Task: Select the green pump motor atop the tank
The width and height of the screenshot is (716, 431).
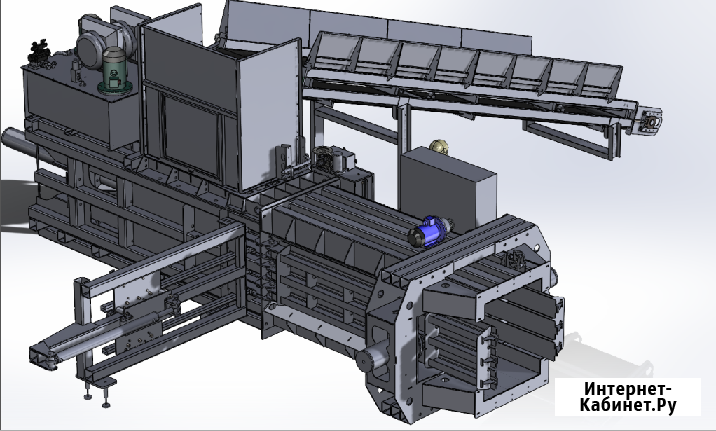Action: (x=117, y=72)
